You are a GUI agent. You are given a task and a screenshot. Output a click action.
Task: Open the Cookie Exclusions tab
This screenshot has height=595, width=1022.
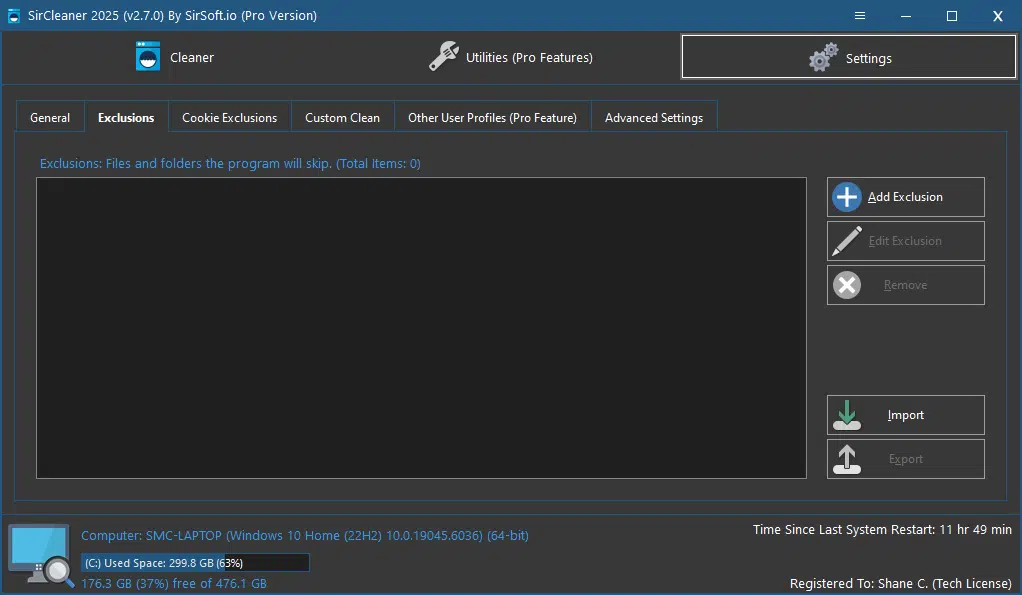click(229, 117)
